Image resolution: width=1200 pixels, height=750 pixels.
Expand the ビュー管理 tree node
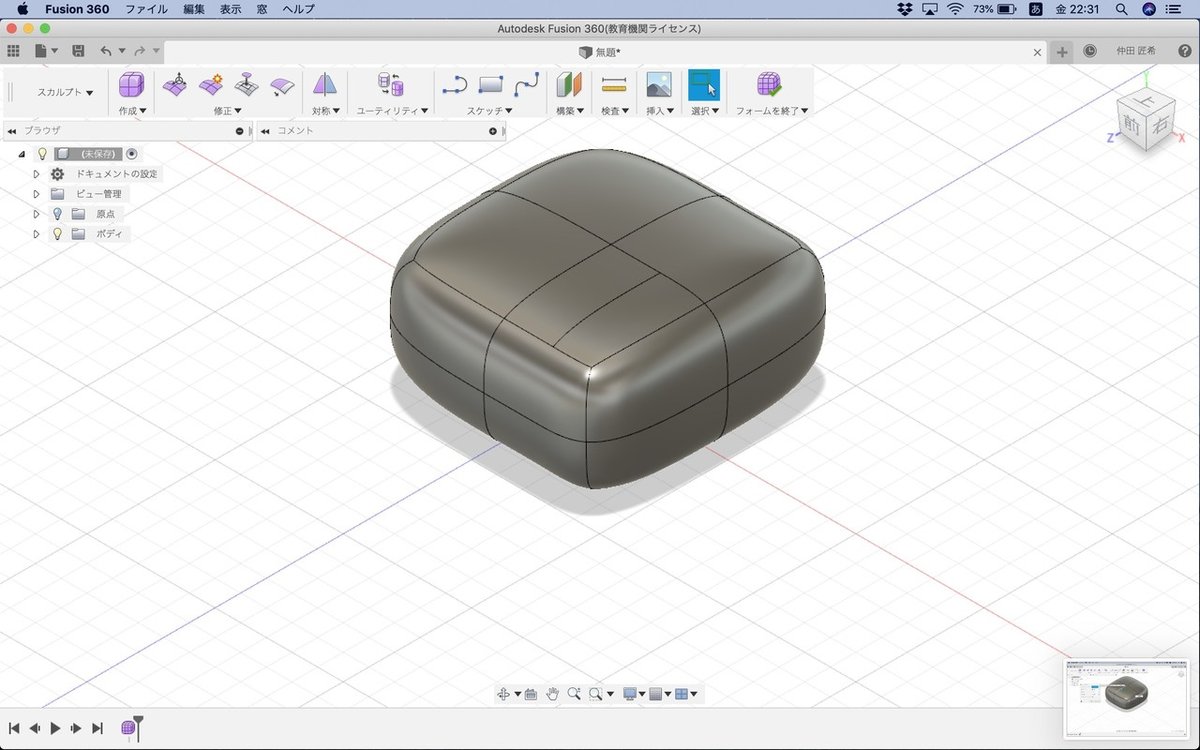[36, 194]
